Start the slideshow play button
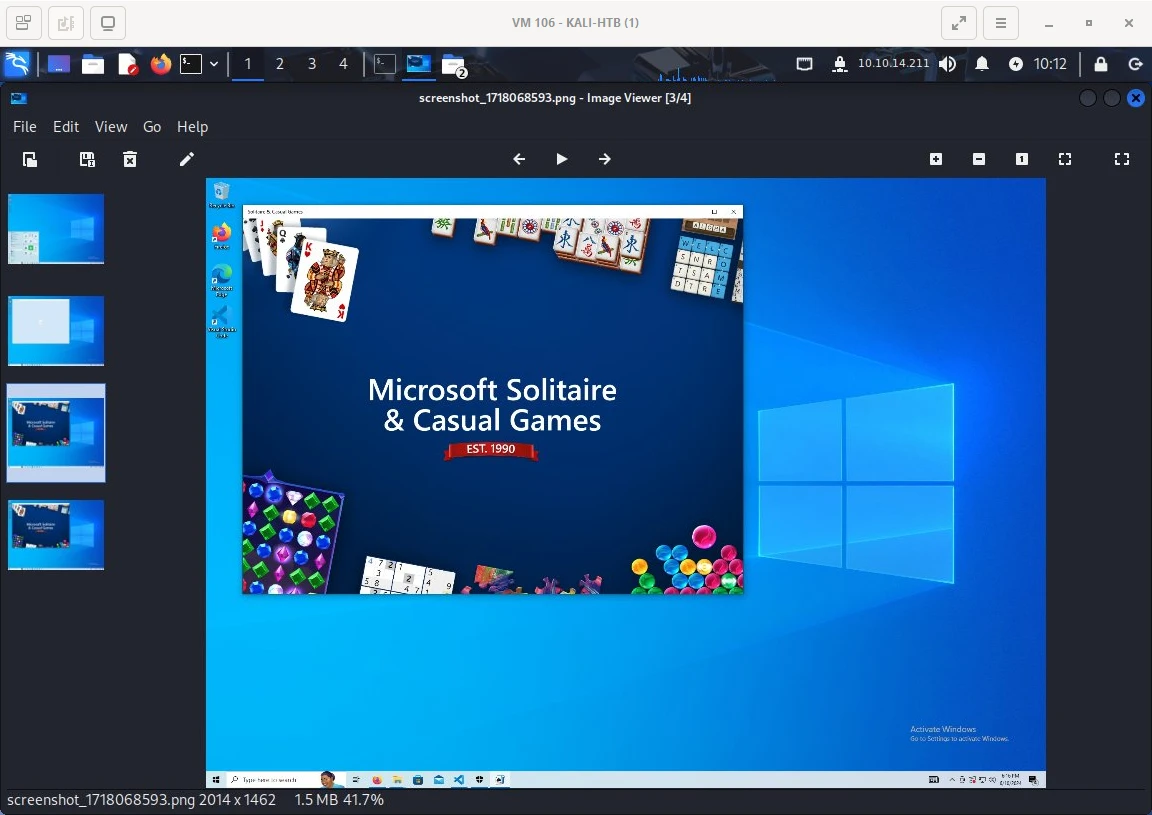 point(561,159)
